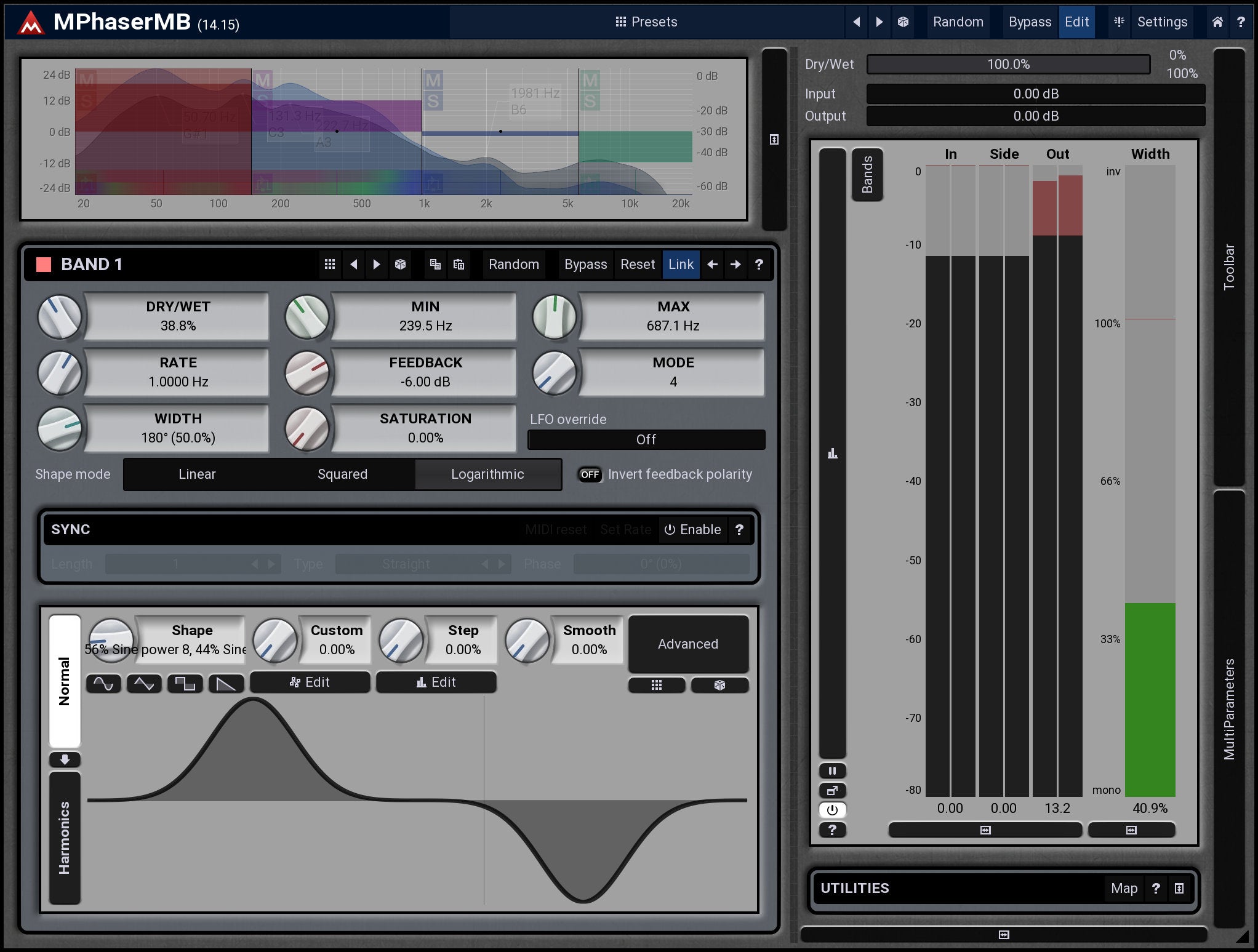Toggle the Link button in Band 1
The image size is (1258, 952).
(x=681, y=265)
